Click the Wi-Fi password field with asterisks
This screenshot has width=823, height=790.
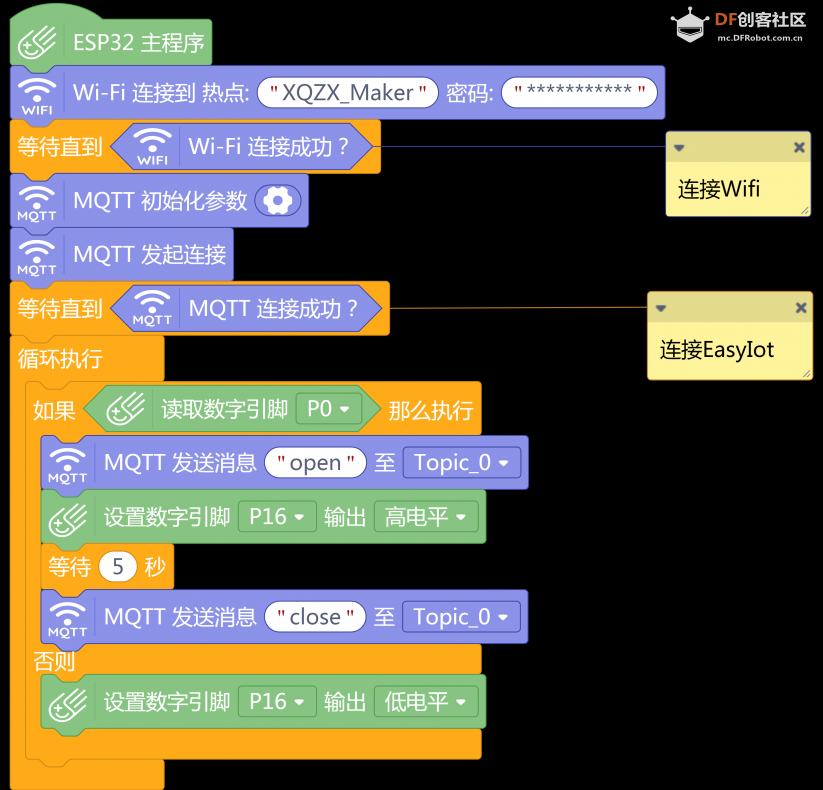(x=579, y=93)
